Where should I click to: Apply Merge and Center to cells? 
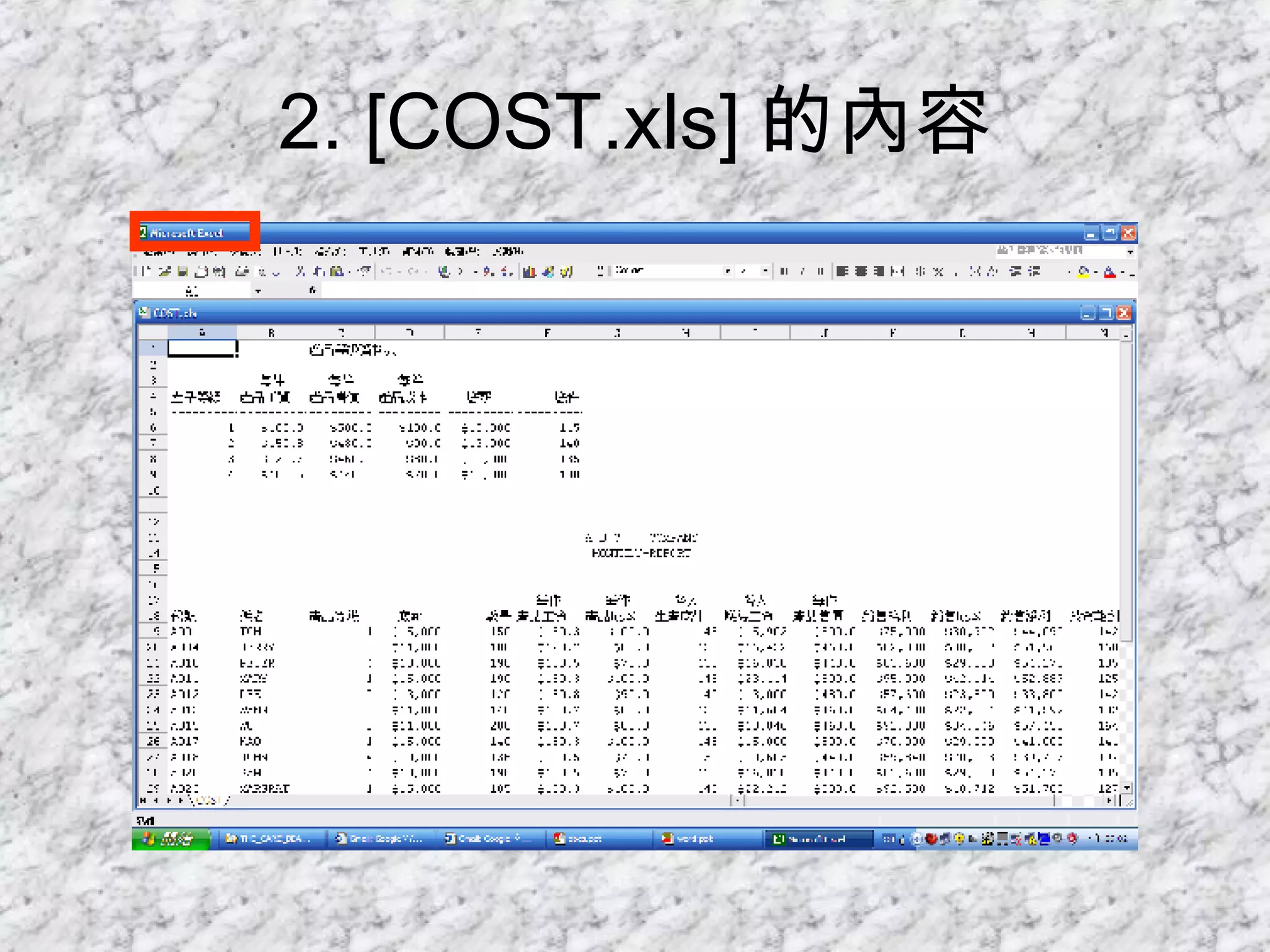click(x=897, y=271)
